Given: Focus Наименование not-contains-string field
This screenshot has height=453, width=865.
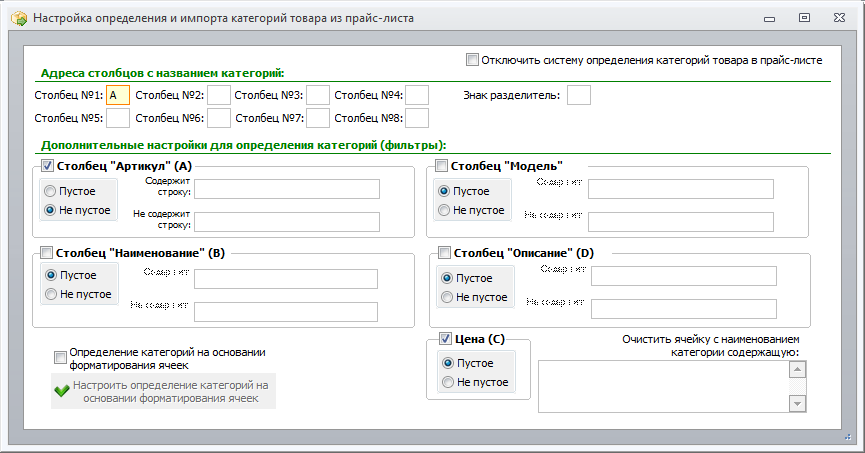Looking at the screenshot, I should click(x=286, y=312).
